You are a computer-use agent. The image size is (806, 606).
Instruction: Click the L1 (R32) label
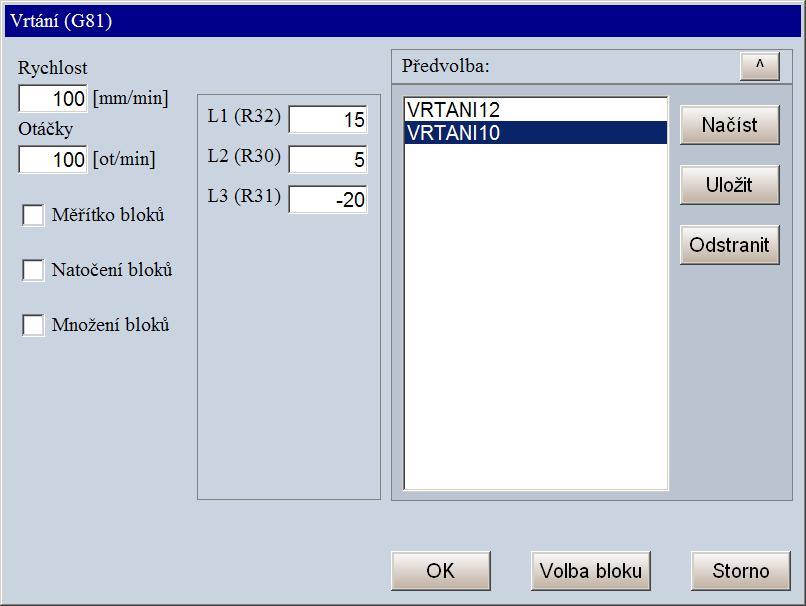[244, 116]
